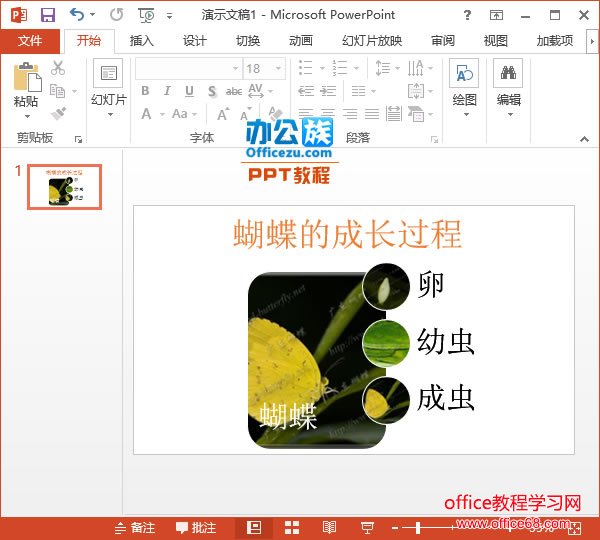
Task: Fit slide to current window icon
Action: (575, 529)
